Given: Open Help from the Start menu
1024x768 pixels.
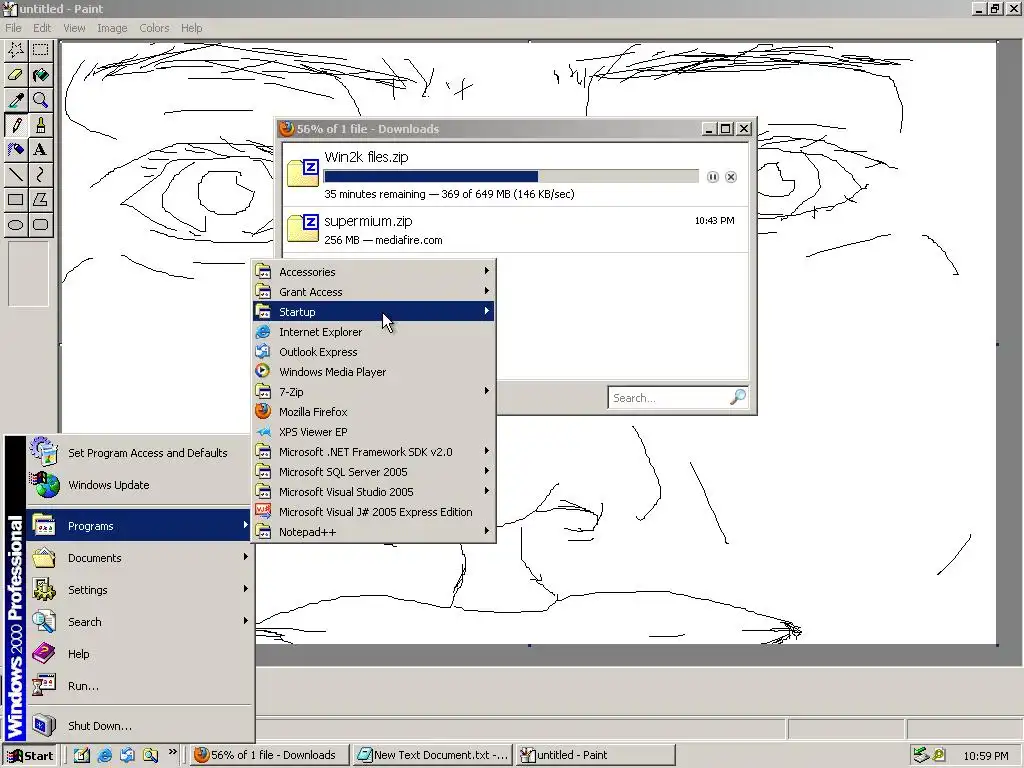Looking at the screenshot, I should [139, 654].
